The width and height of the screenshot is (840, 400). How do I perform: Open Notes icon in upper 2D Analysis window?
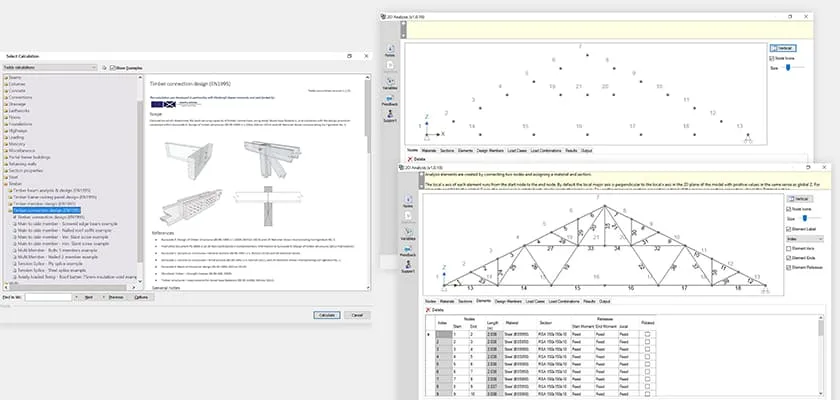[390, 50]
